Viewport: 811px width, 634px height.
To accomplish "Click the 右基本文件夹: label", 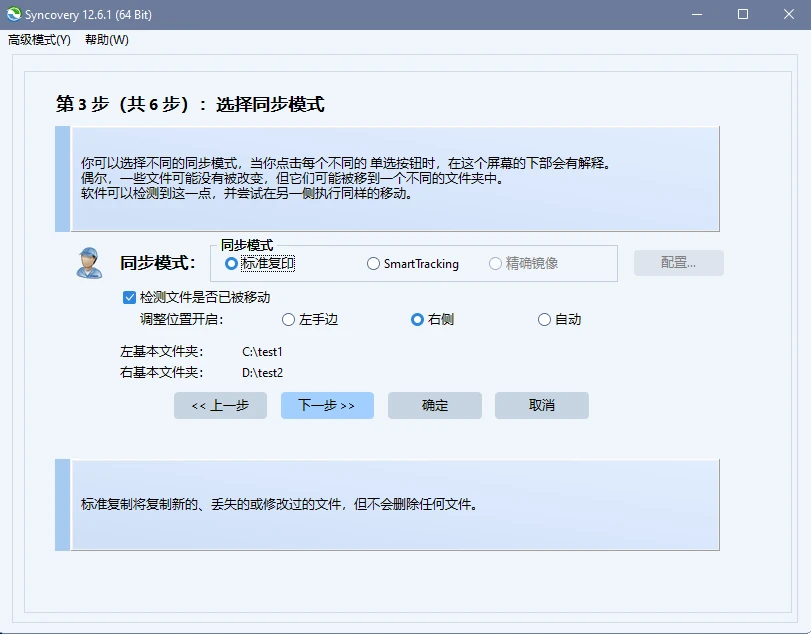I will [x=161, y=373].
